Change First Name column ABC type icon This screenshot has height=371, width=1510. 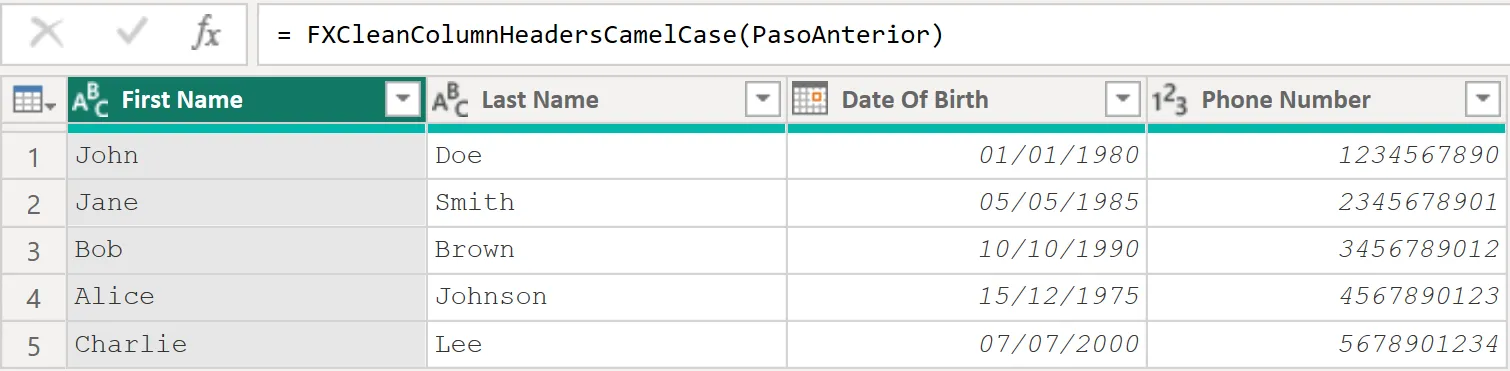(x=91, y=100)
